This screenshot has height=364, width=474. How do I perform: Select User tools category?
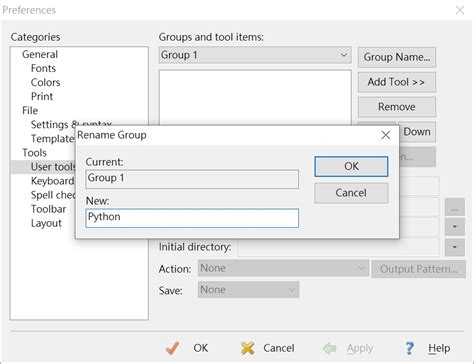(x=53, y=167)
